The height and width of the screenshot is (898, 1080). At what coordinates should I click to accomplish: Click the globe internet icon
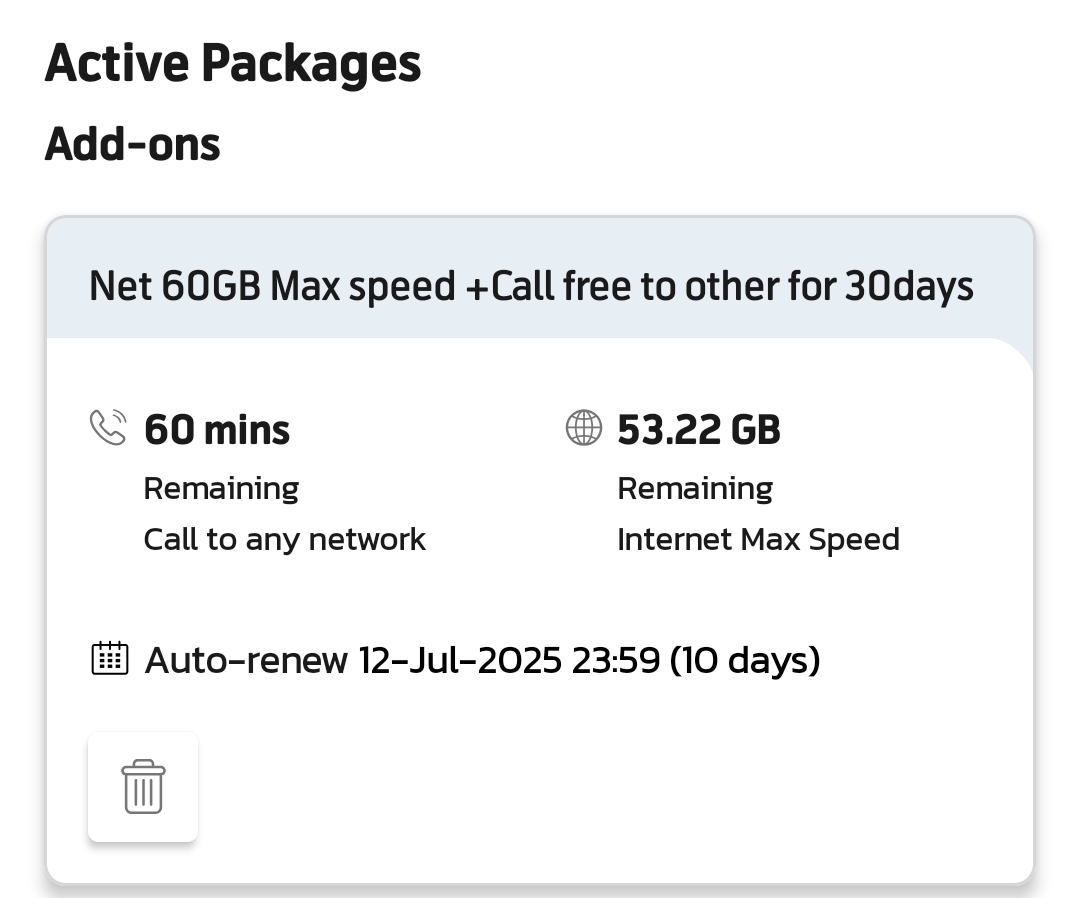(x=583, y=428)
